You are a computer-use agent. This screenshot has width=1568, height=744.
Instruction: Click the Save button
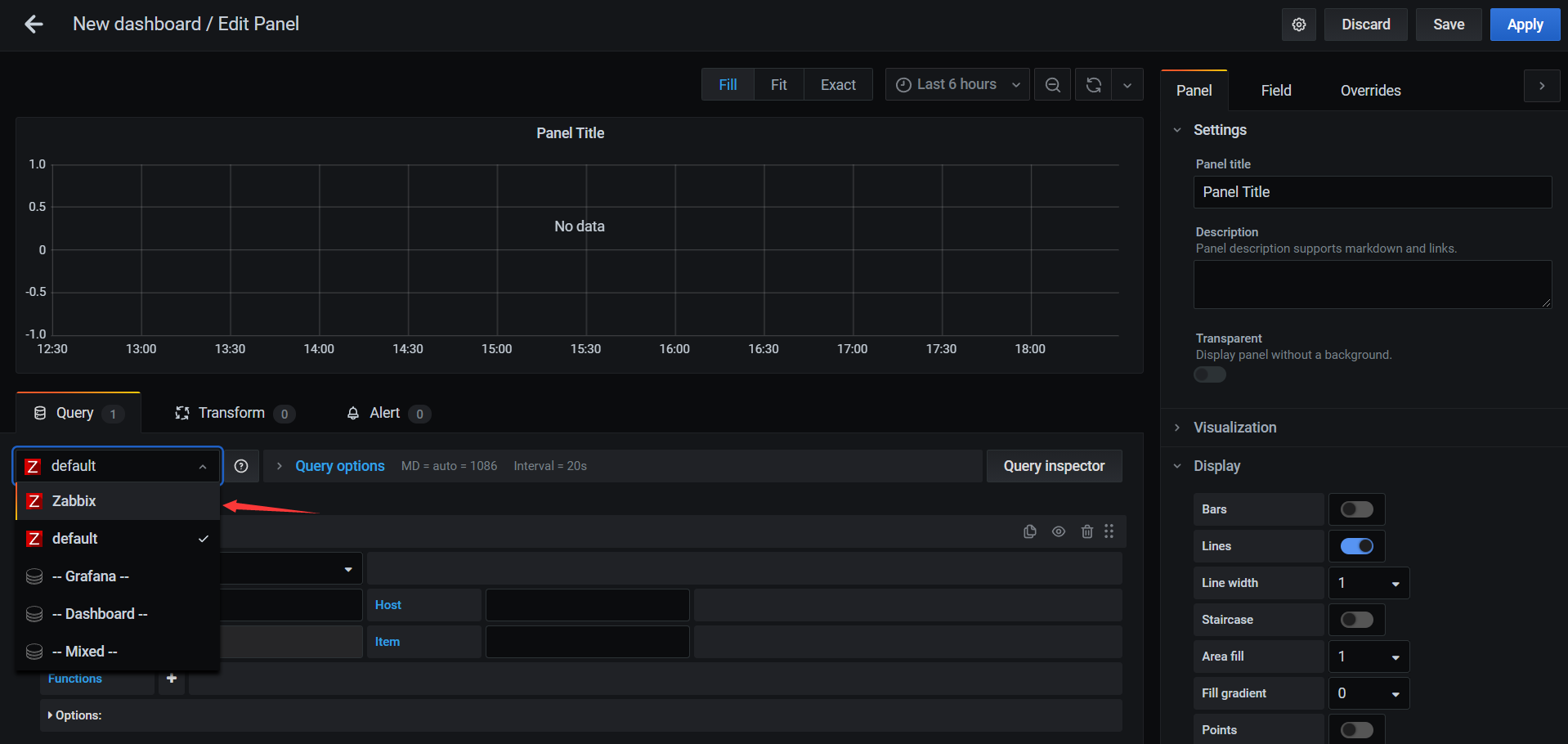[x=1449, y=25]
